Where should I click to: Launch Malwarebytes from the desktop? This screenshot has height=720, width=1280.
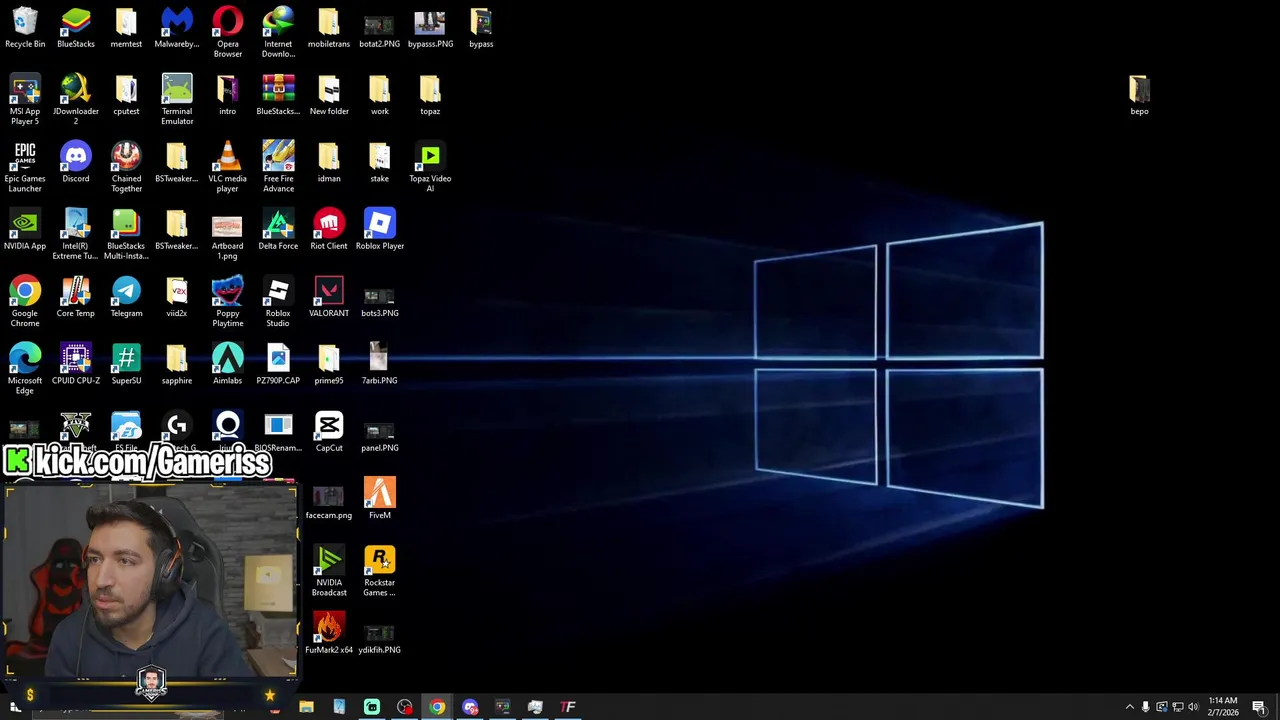coord(177,28)
